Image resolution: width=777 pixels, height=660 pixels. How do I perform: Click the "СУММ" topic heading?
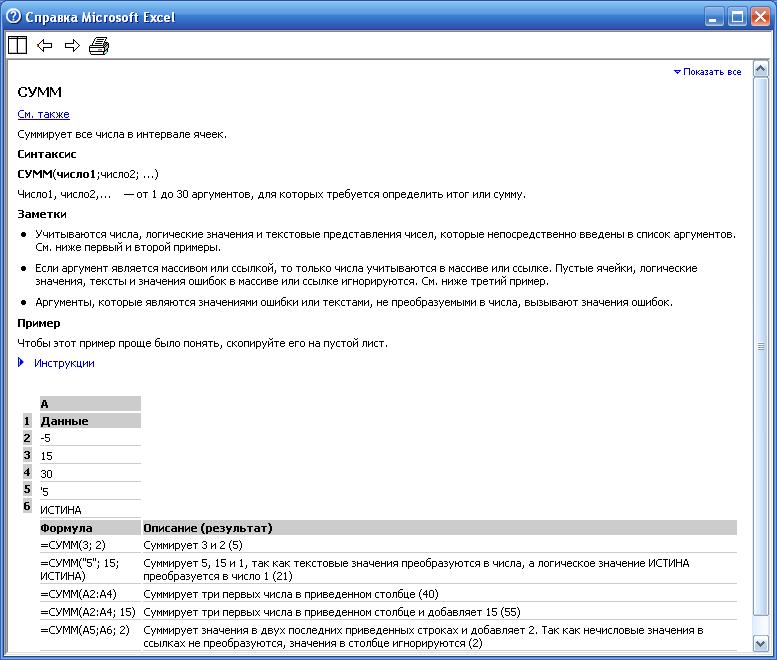click(40, 92)
